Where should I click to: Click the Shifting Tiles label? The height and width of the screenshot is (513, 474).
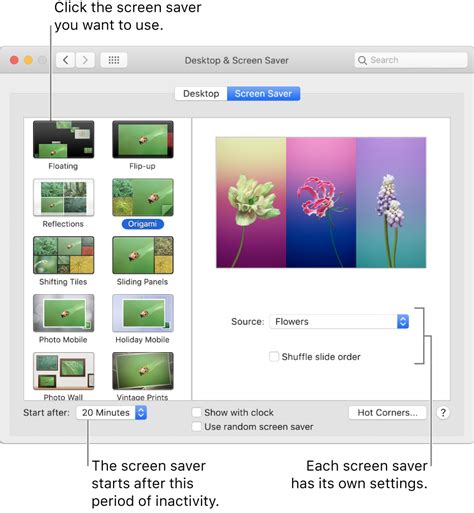[63, 282]
